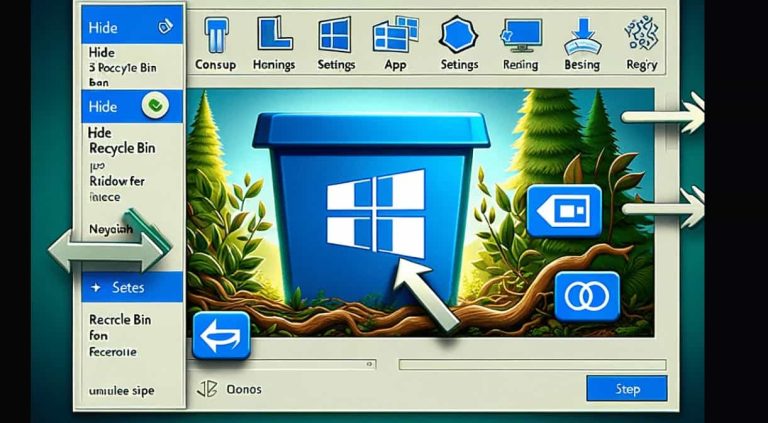Select the top Hide menu entry
Viewport: 768px width, 423px height.
132,26
